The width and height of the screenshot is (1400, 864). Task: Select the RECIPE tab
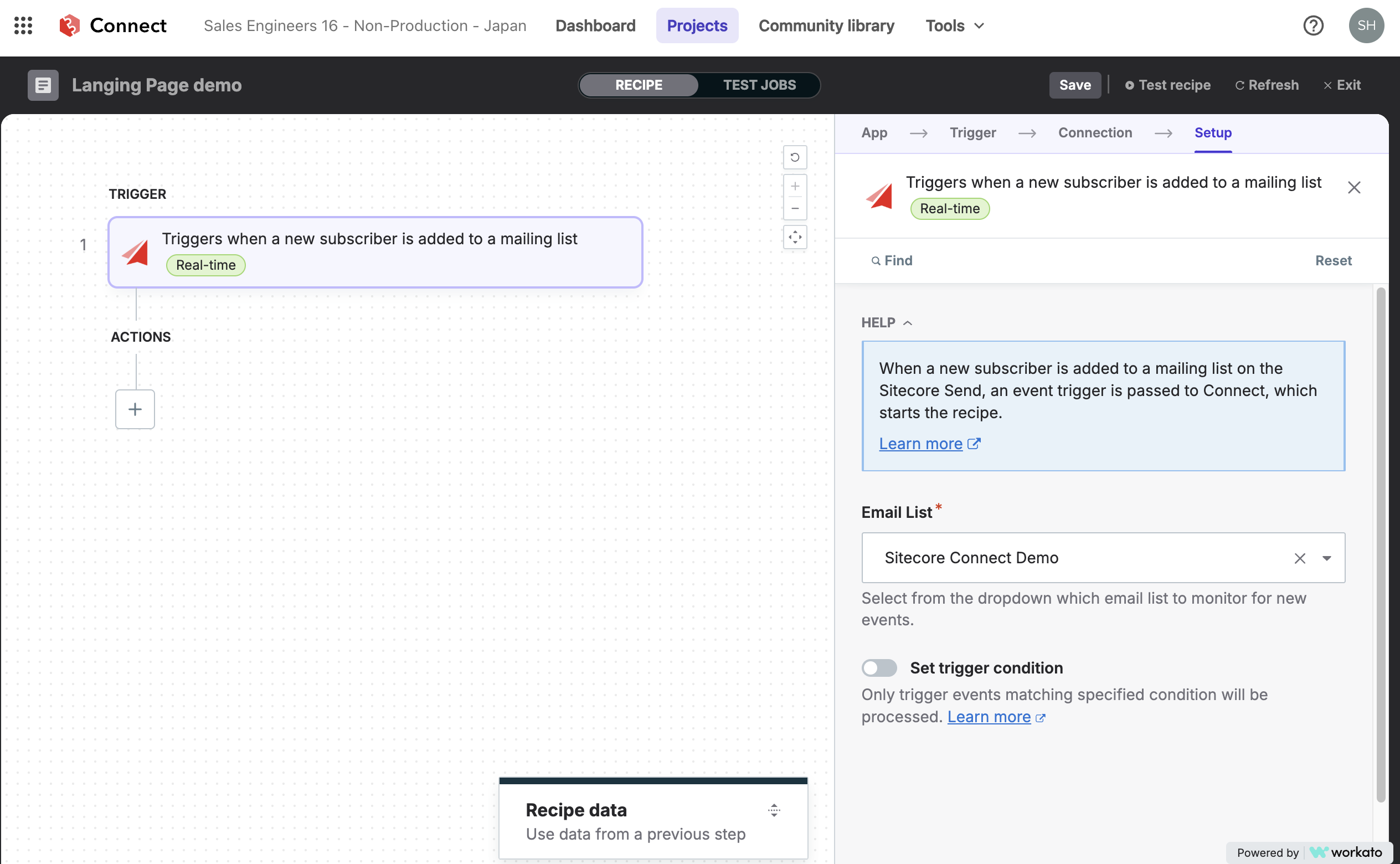tap(639, 85)
